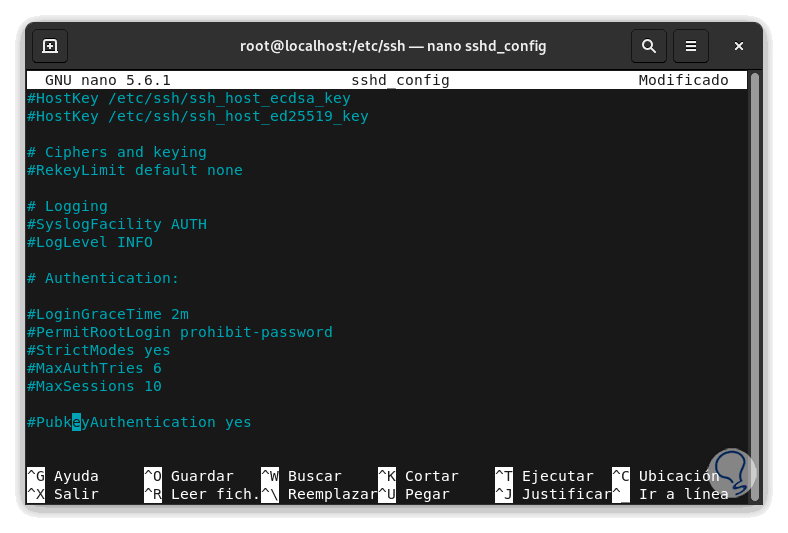The image size is (788, 533).
Task: Click the ^K Cortar shortcut
Action: pos(418,476)
